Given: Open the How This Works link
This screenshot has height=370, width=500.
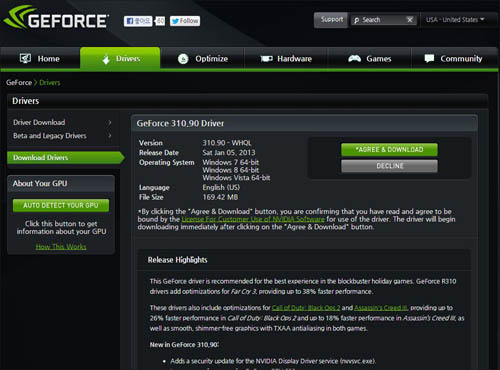Looking at the screenshot, I should tap(61, 247).
